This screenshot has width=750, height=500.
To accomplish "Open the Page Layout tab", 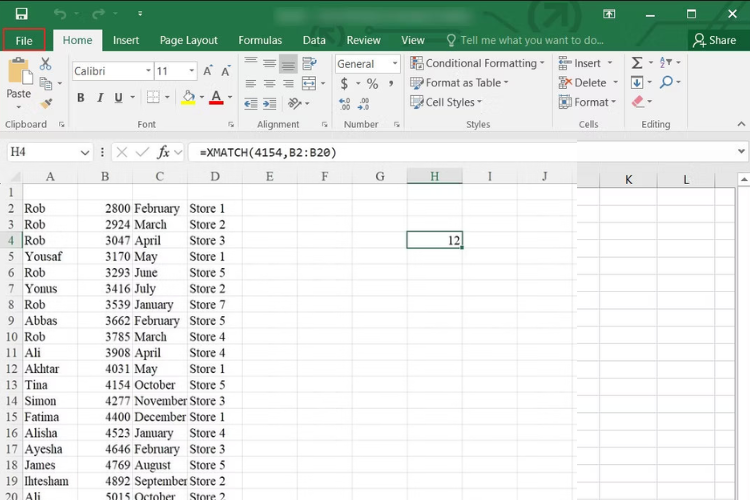I will (x=188, y=40).
